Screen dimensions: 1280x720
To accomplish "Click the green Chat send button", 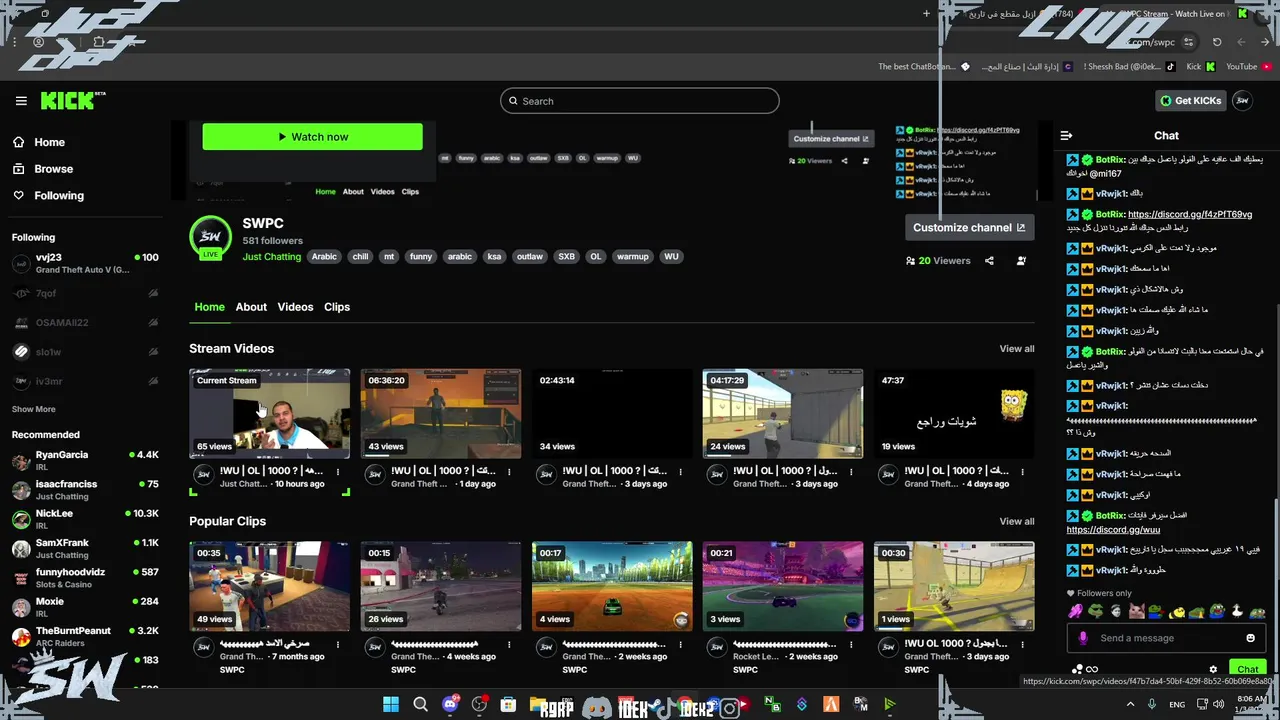I will (1248, 669).
